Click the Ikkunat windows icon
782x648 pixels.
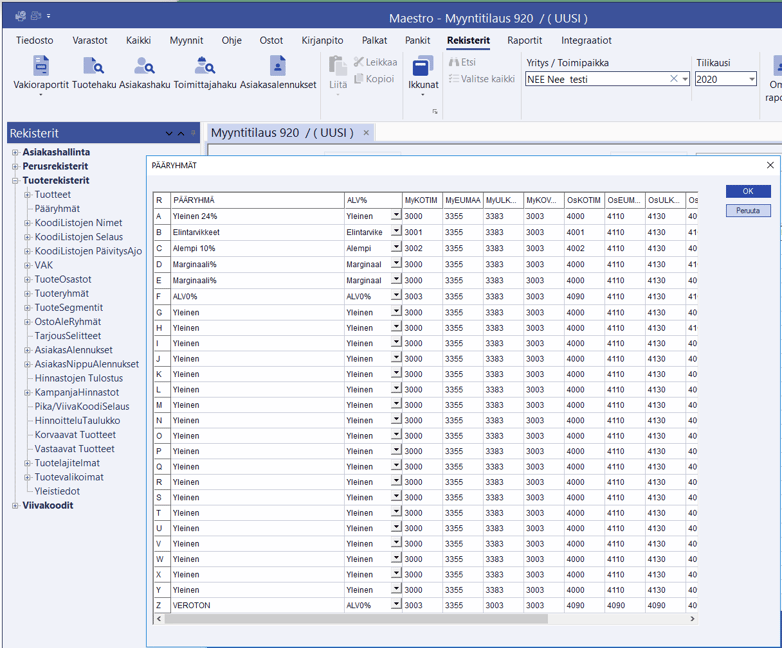(x=423, y=67)
